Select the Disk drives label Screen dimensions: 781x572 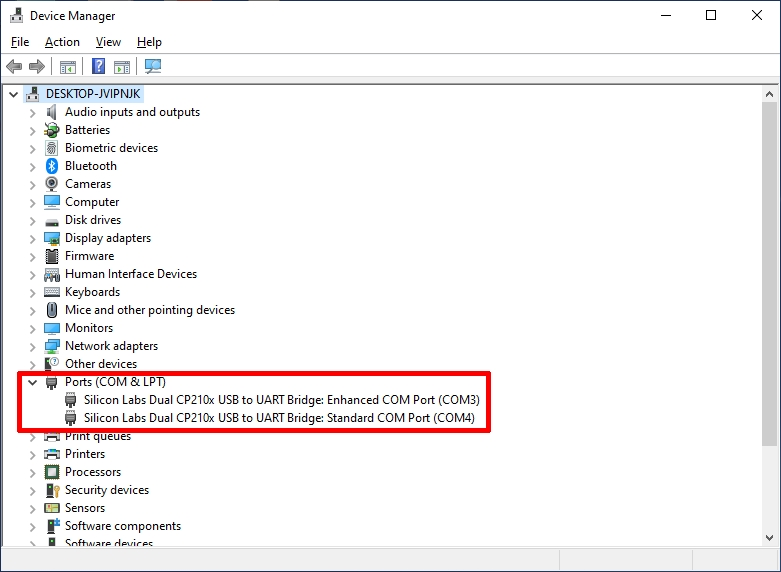tap(93, 220)
